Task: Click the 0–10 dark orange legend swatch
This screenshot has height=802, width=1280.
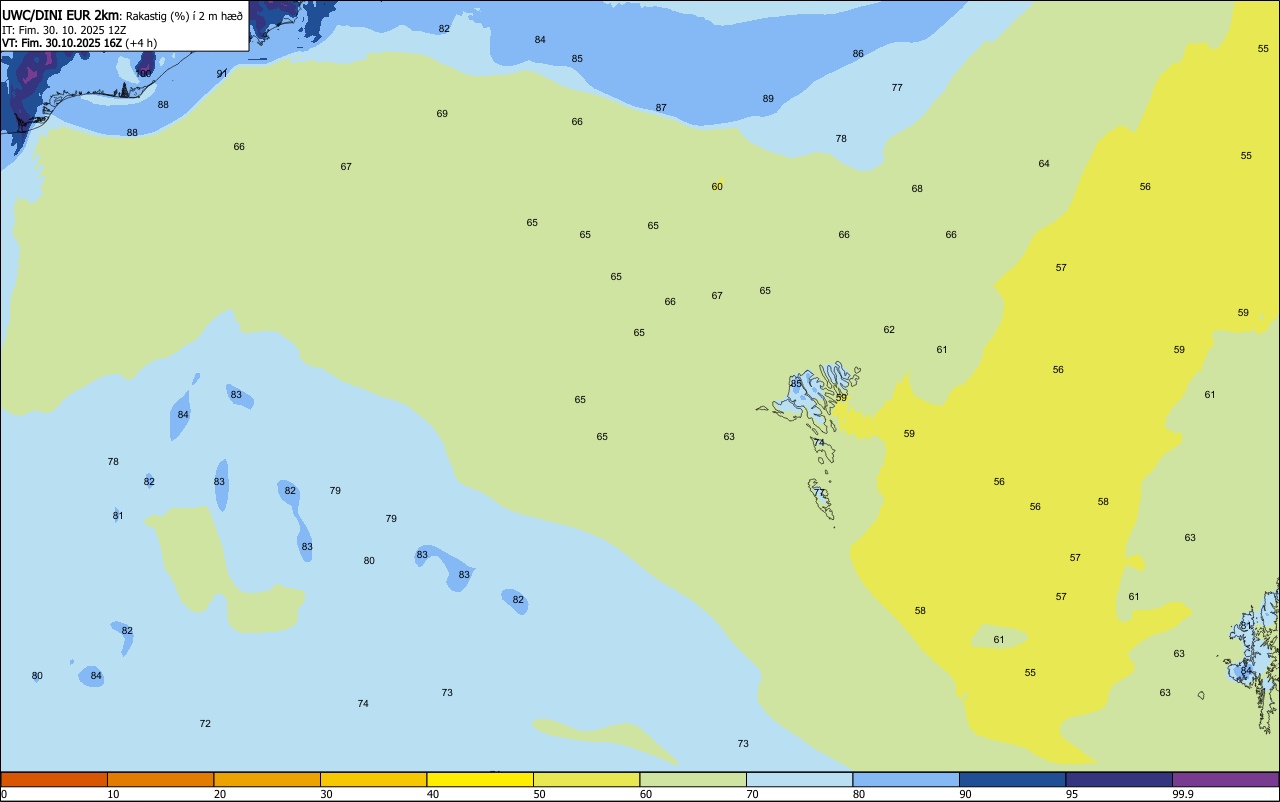Action: point(54,779)
